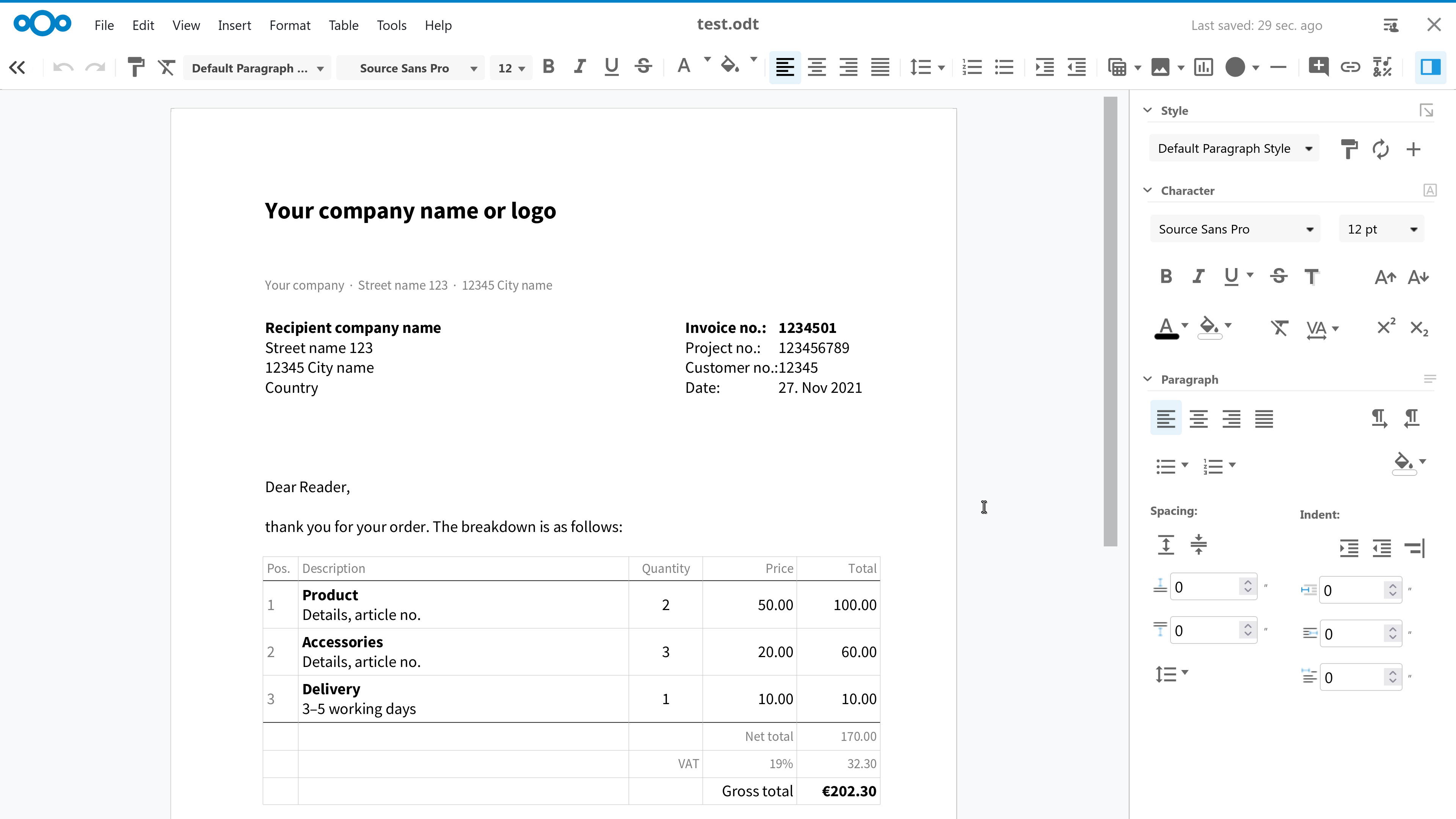The image size is (1456, 819).
Task: Toggle the sidebar panel button
Action: 1430,67
